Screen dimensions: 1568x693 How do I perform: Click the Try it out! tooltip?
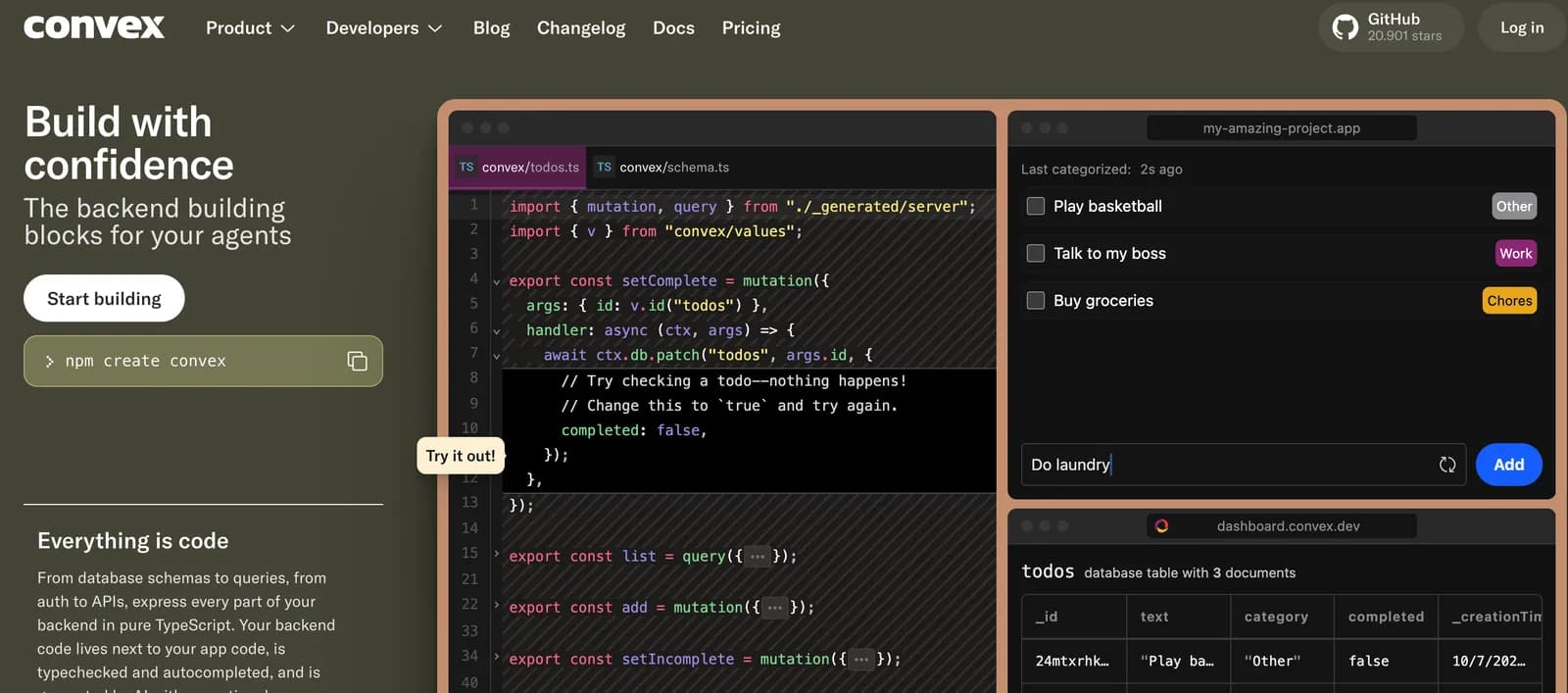pos(461,456)
